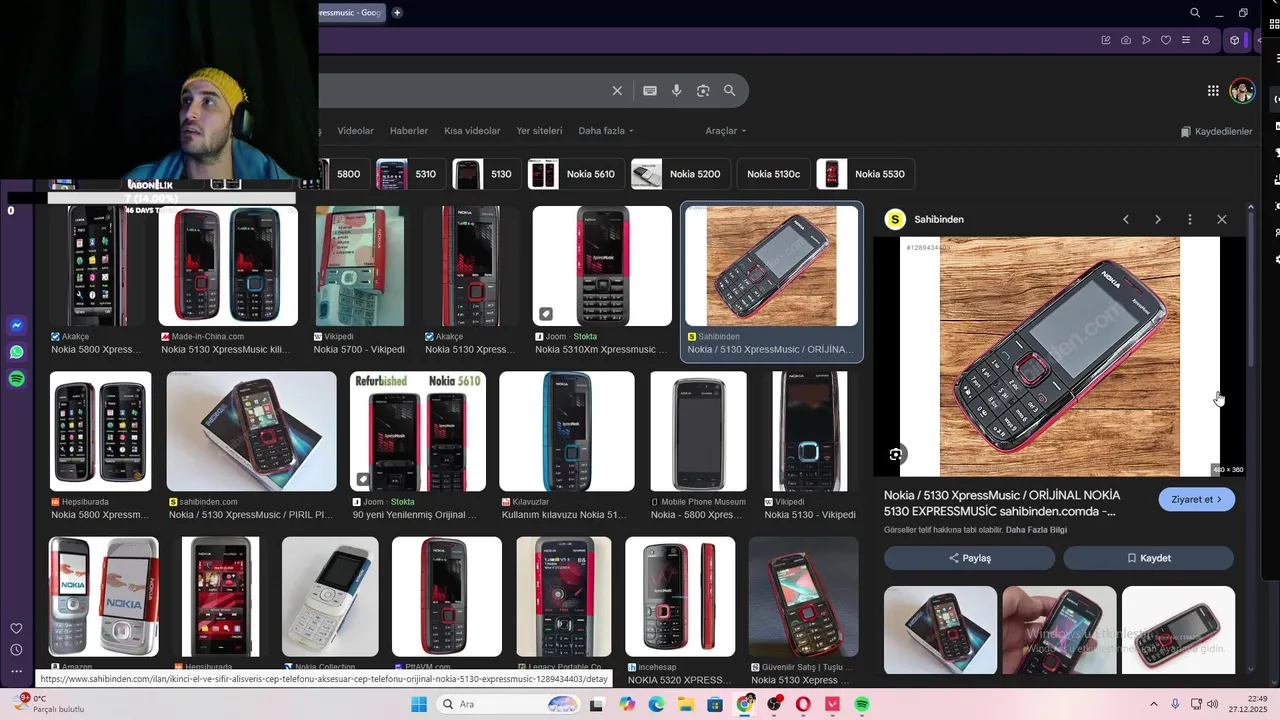Switch to the Kısa videolar tab
Image resolution: width=1280 pixels, height=720 pixels.
tap(472, 131)
